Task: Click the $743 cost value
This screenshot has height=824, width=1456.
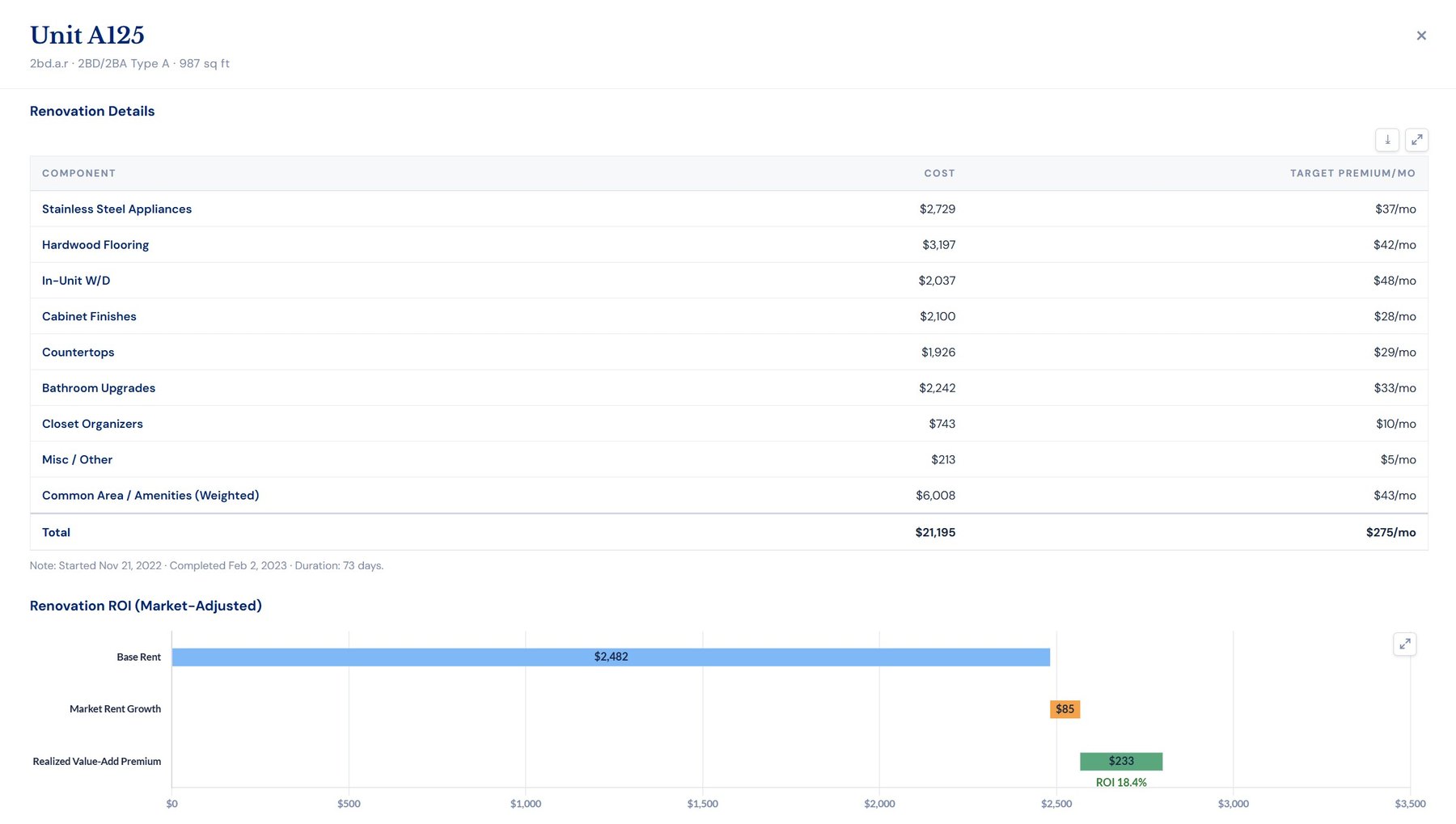Action: [942, 424]
